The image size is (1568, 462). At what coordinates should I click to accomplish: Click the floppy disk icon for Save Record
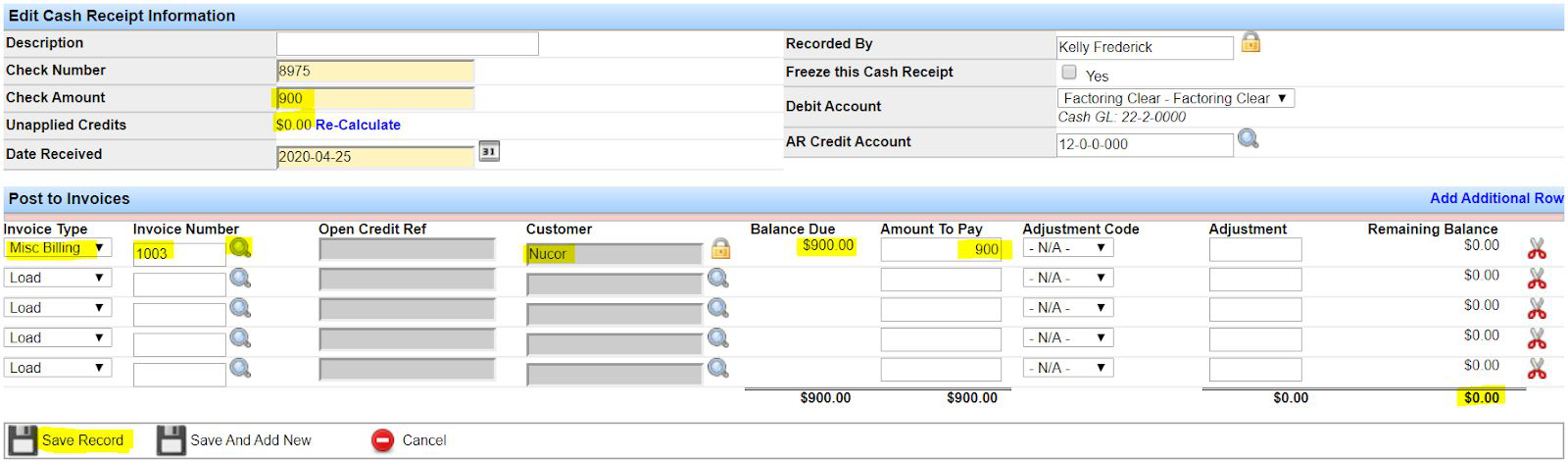click(22, 440)
